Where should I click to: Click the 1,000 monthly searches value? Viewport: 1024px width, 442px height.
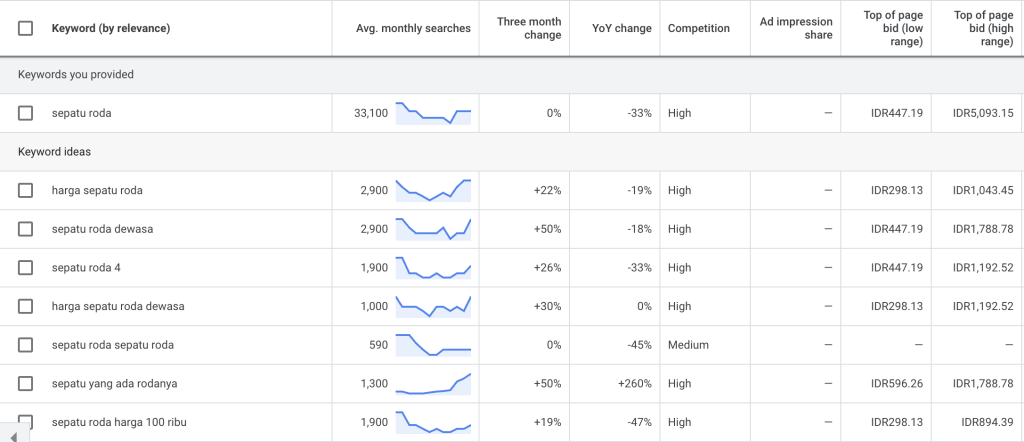[x=374, y=306]
